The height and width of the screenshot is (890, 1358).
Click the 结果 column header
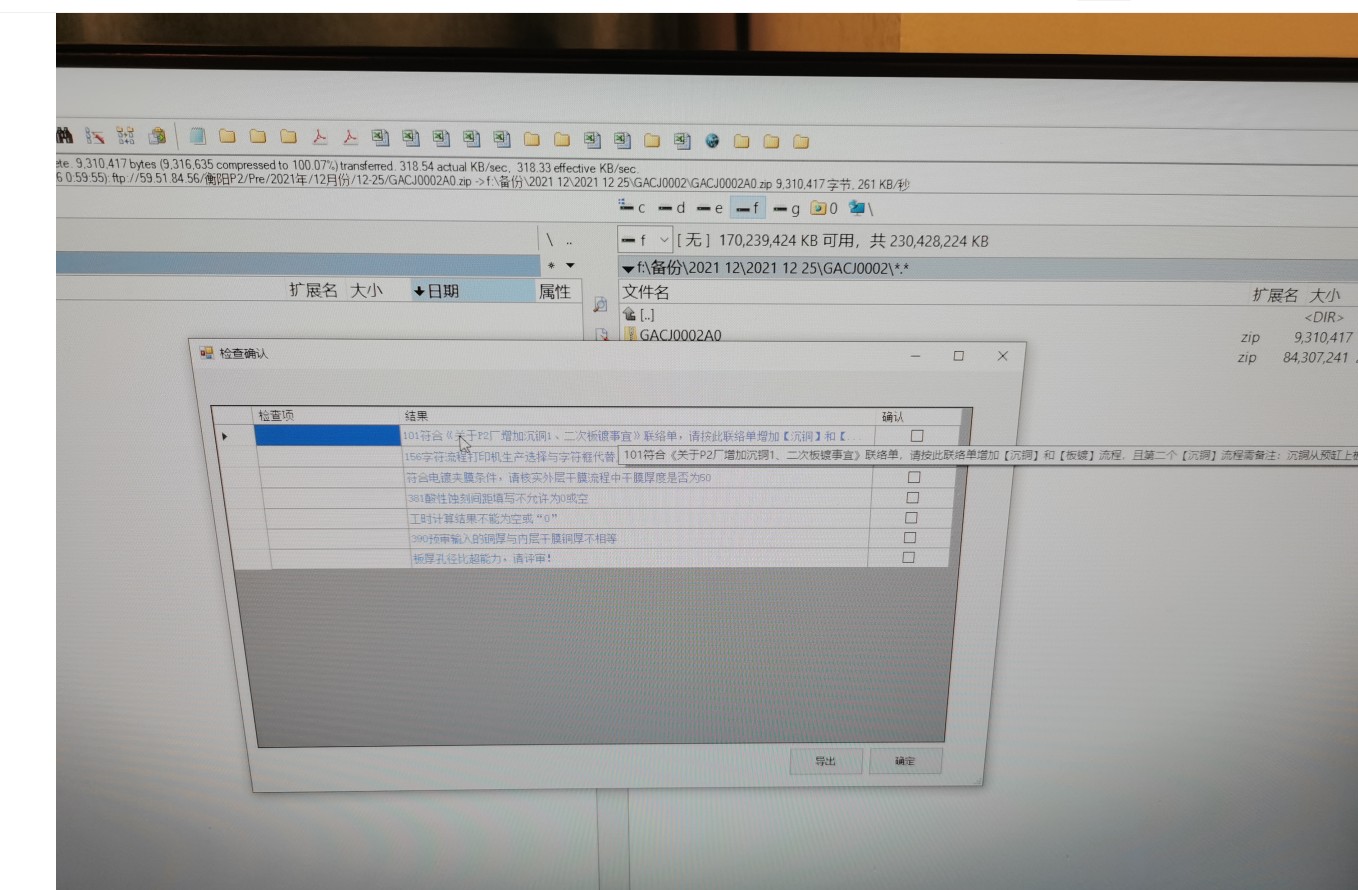pos(638,416)
